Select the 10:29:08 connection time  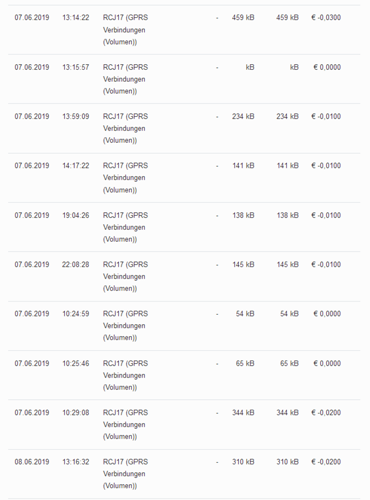(76, 413)
